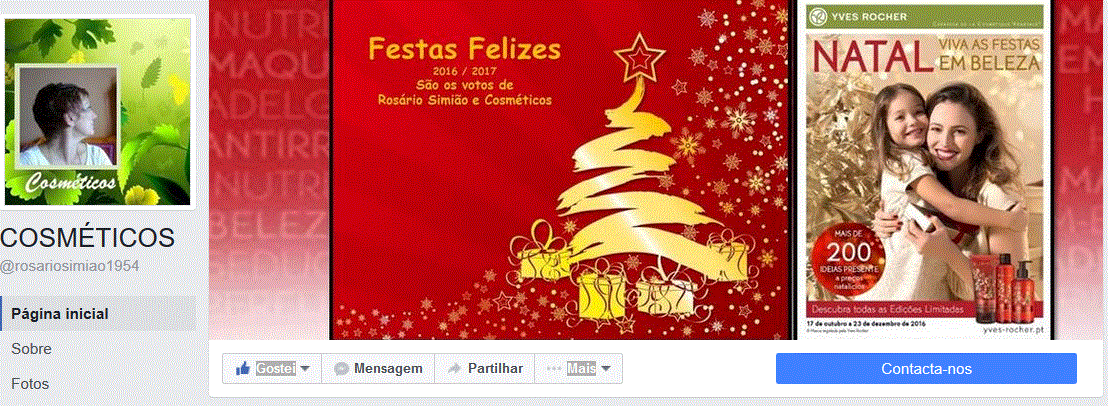Click the Yves Rocher logo on the catalog
The height and width of the screenshot is (406, 1108).
pos(820,16)
